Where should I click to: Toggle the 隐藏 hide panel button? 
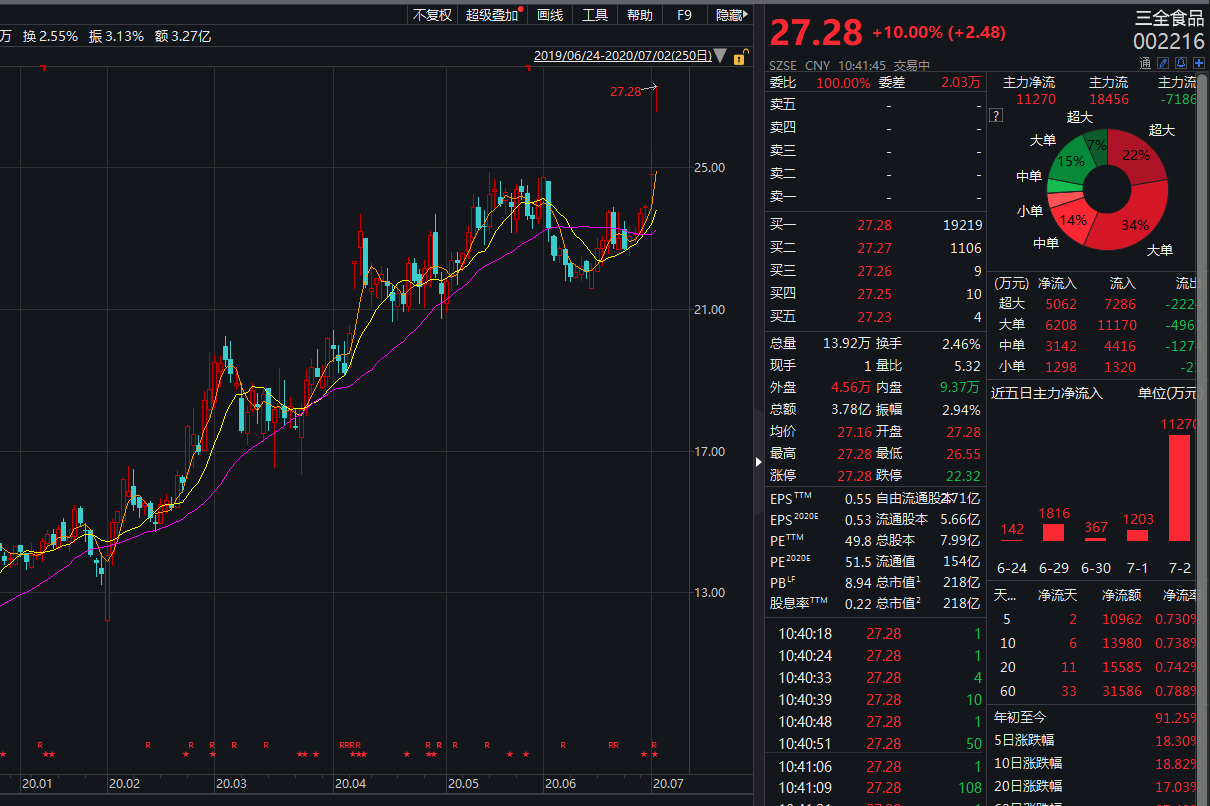731,15
